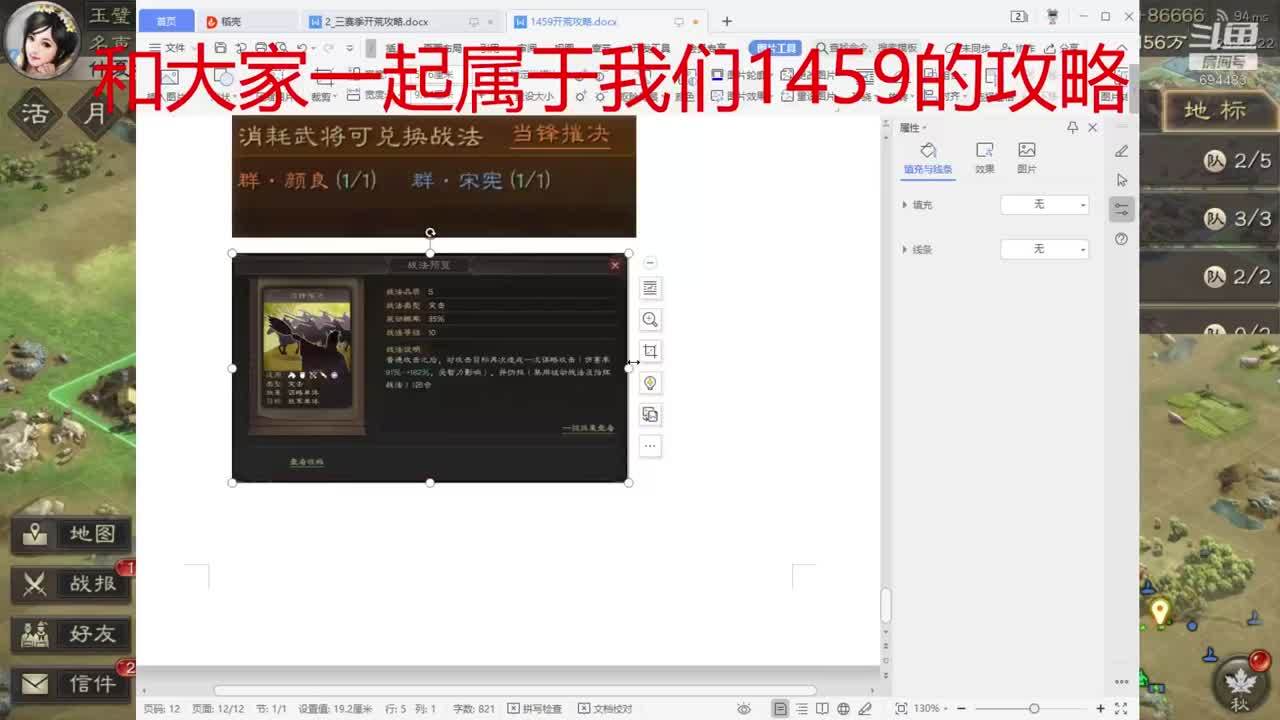Click the replace picture icon
Screen dimensions: 1280x720
[x=650, y=415]
